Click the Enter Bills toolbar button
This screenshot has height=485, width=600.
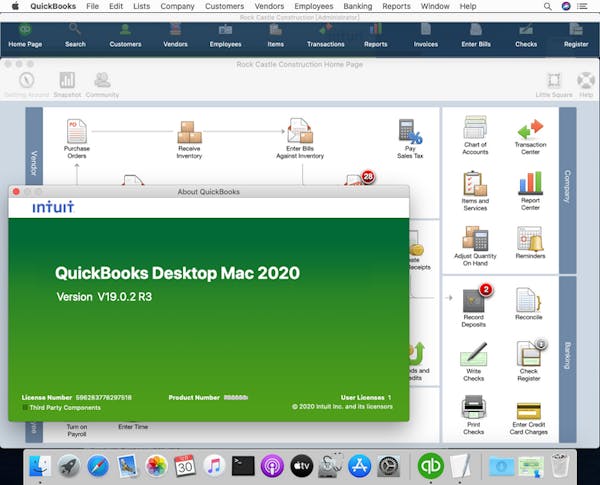(x=476, y=36)
